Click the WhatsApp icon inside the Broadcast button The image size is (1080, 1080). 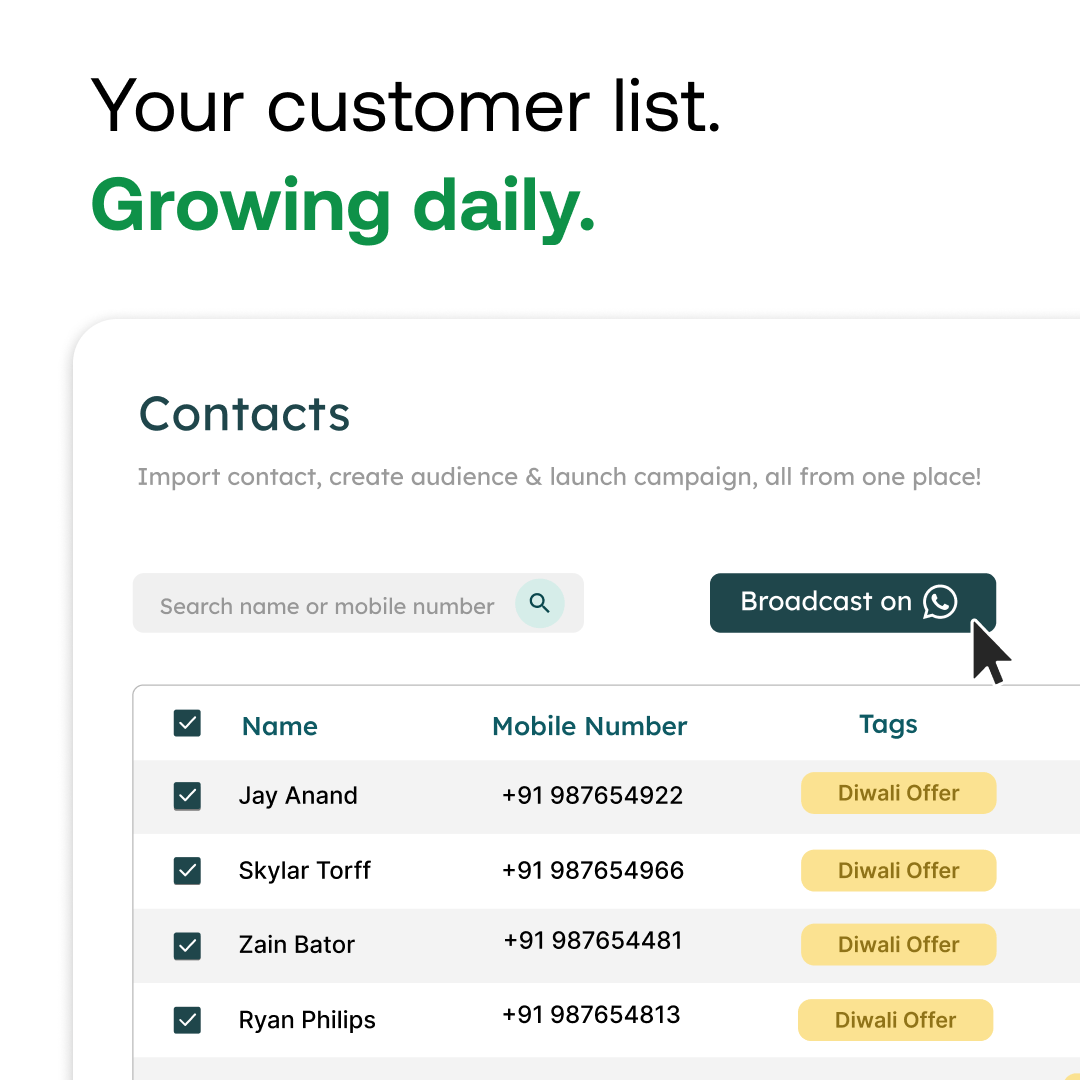[938, 602]
